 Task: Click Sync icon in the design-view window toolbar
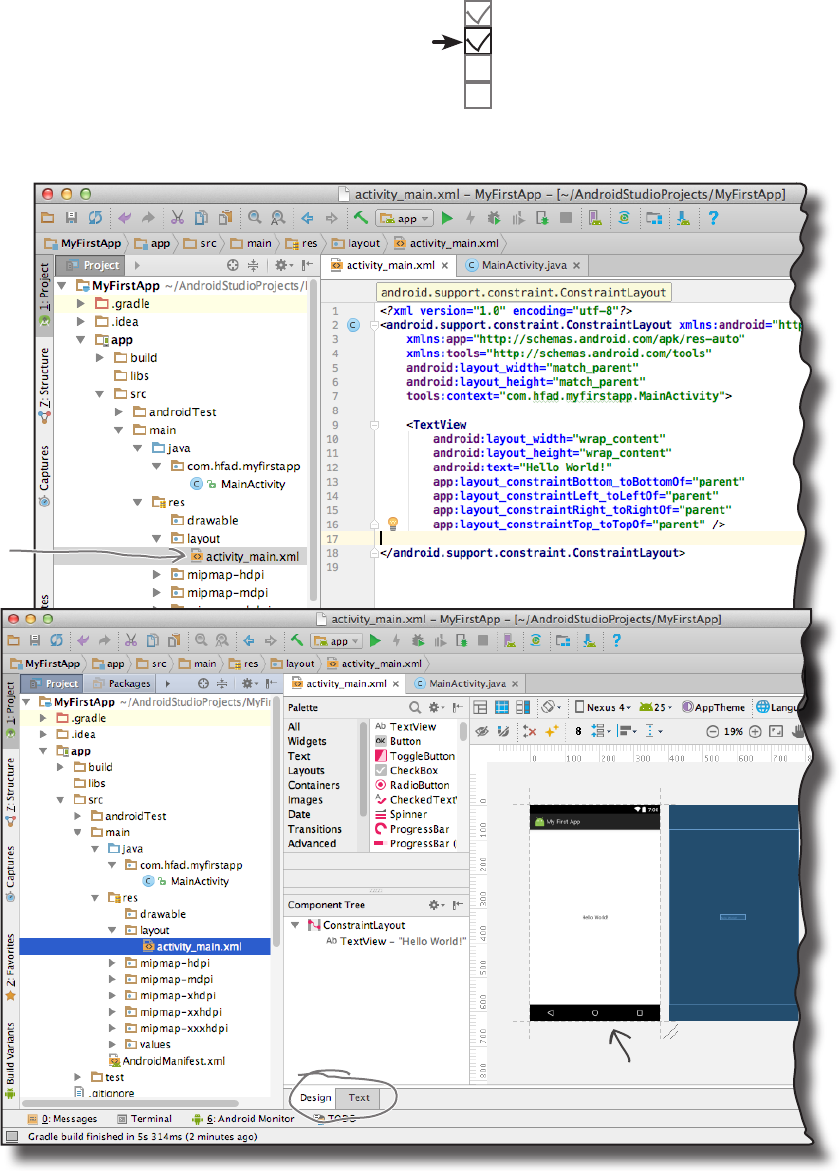coord(57,640)
